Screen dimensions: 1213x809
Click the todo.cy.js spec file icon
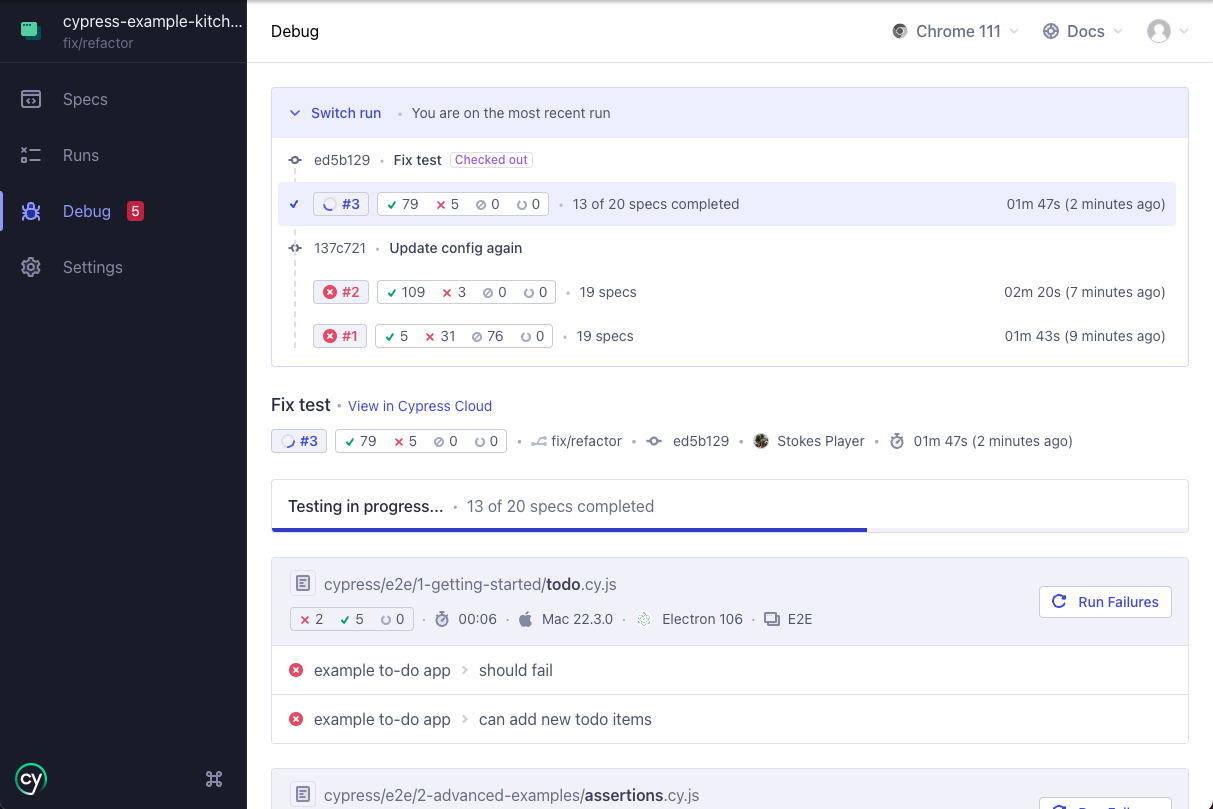303,583
